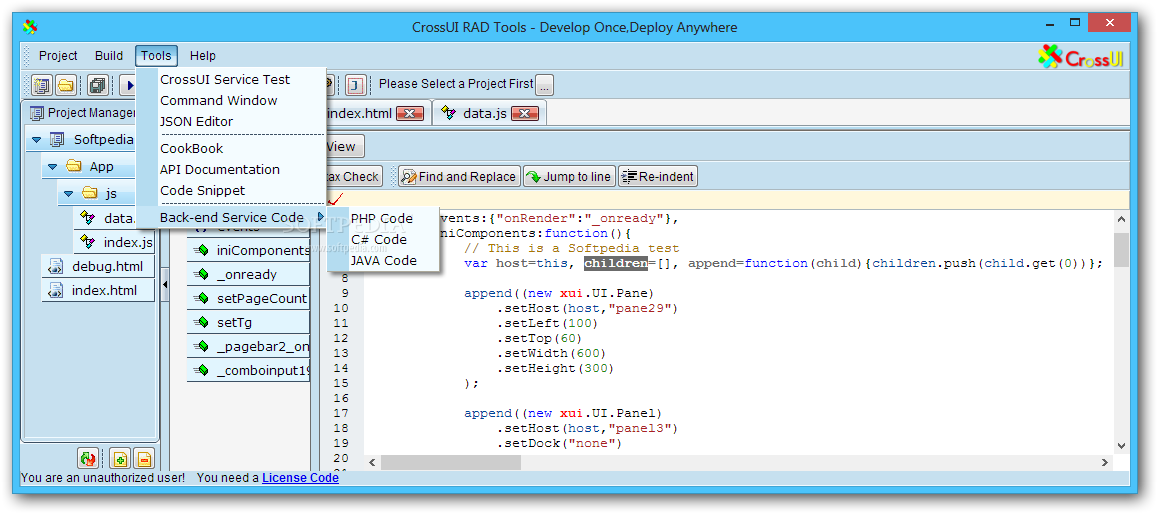
Task: Select the _pagebar2_on function row
Action: [x=249, y=346]
